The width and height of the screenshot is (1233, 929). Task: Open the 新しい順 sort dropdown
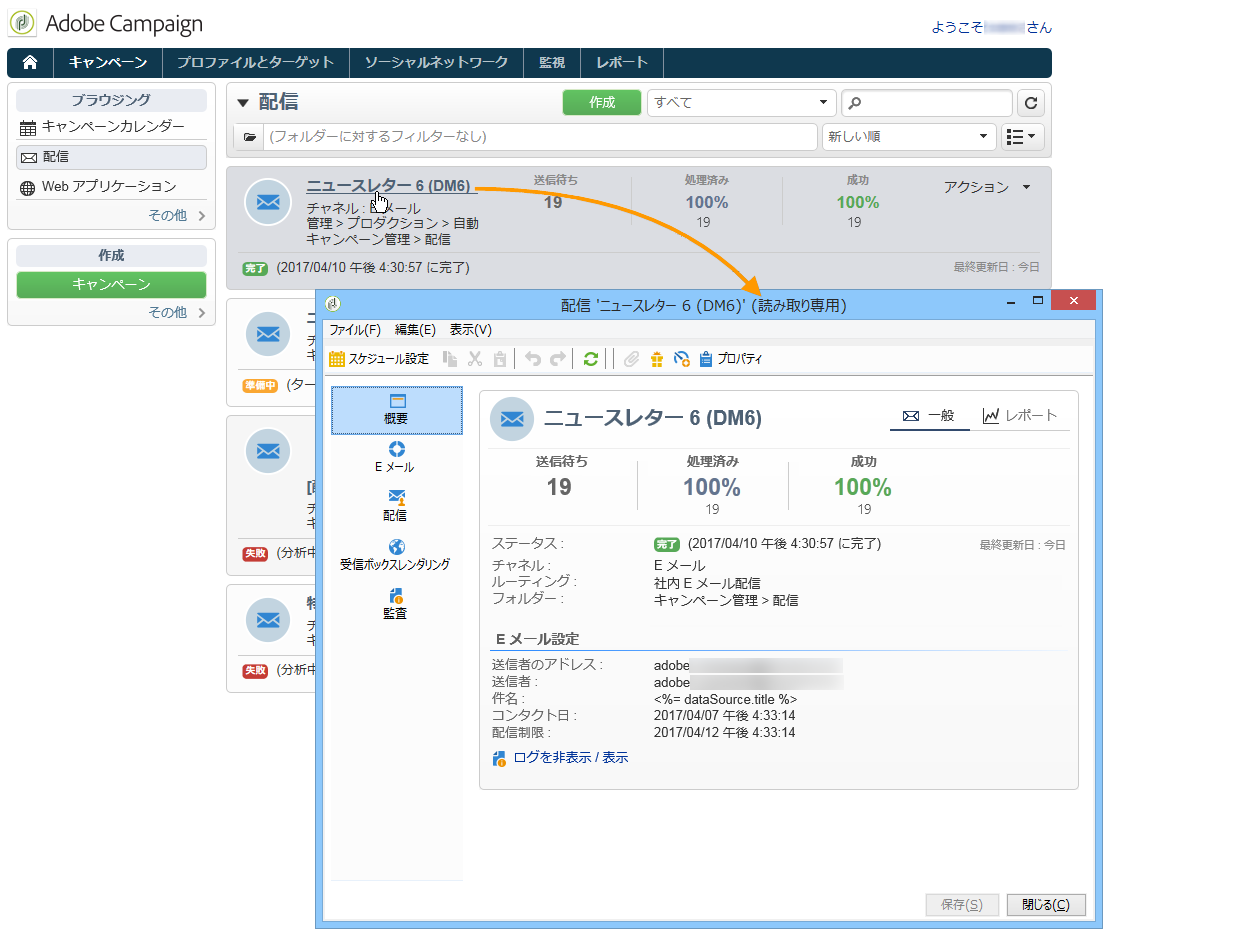pyautogui.click(x=909, y=137)
